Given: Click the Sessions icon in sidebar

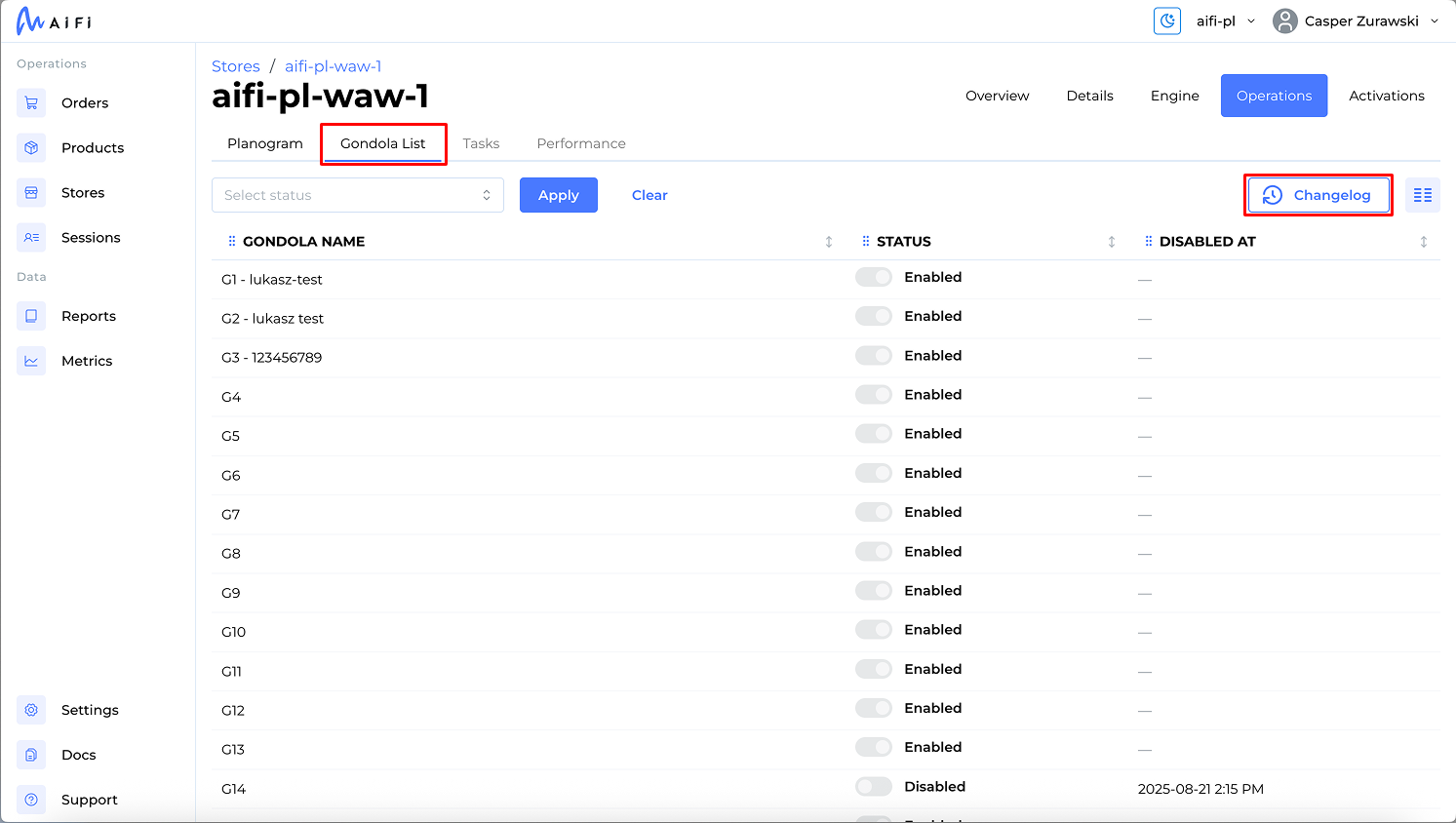Looking at the screenshot, I should pyautogui.click(x=31, y=238).
